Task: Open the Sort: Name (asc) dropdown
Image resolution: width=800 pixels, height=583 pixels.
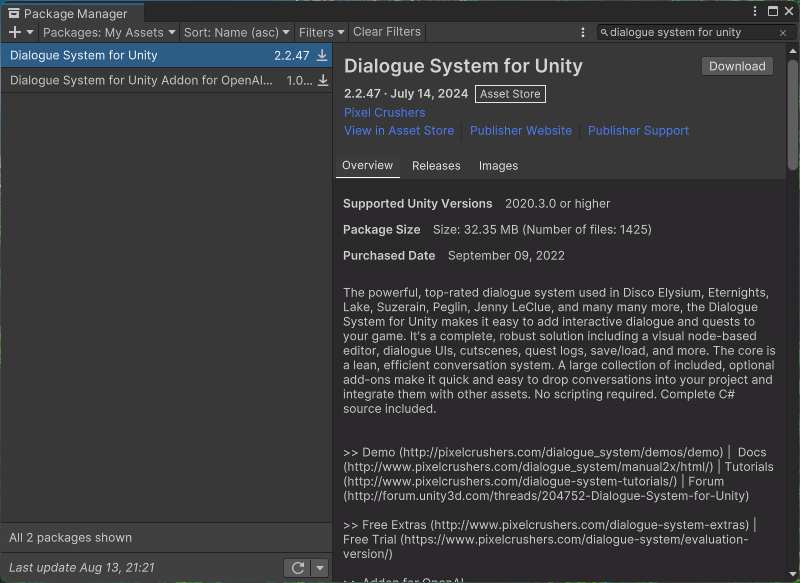Action: 237,33
